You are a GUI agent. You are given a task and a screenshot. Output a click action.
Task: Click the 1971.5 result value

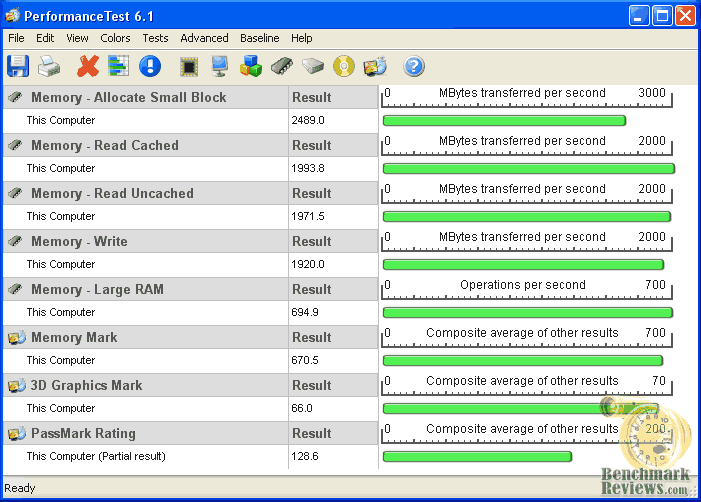click(x=308, y=216)
